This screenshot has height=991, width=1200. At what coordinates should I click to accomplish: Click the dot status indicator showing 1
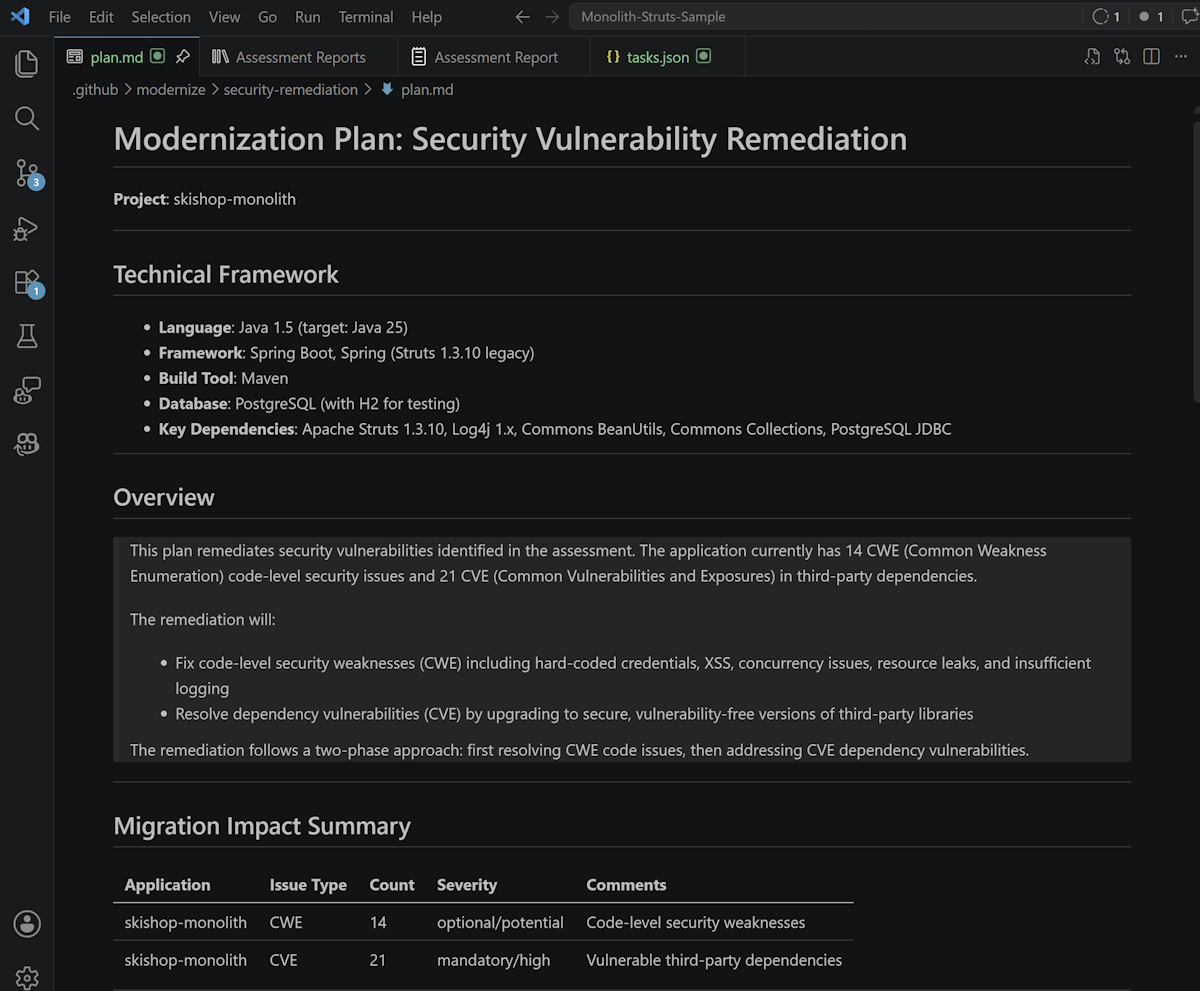tap(1152, 17)
